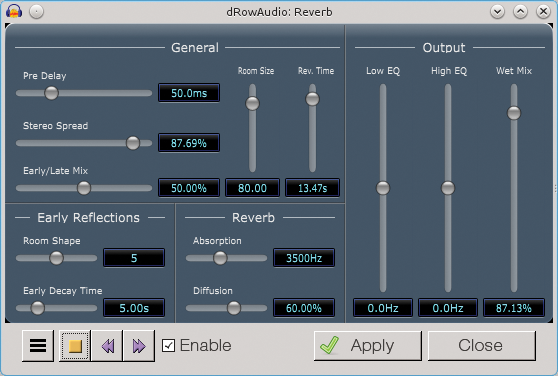Click the 'Early Decay Time' label
This screenshot has width=558, height=376.
[63, 291]
